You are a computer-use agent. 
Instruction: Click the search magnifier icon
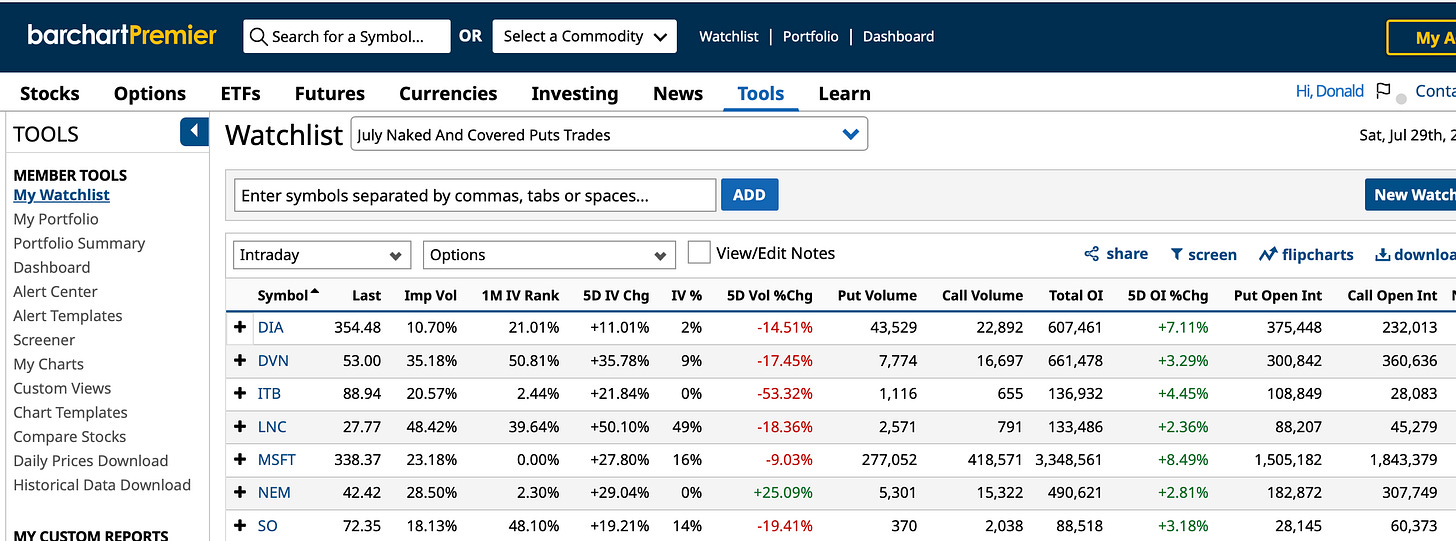259,37
